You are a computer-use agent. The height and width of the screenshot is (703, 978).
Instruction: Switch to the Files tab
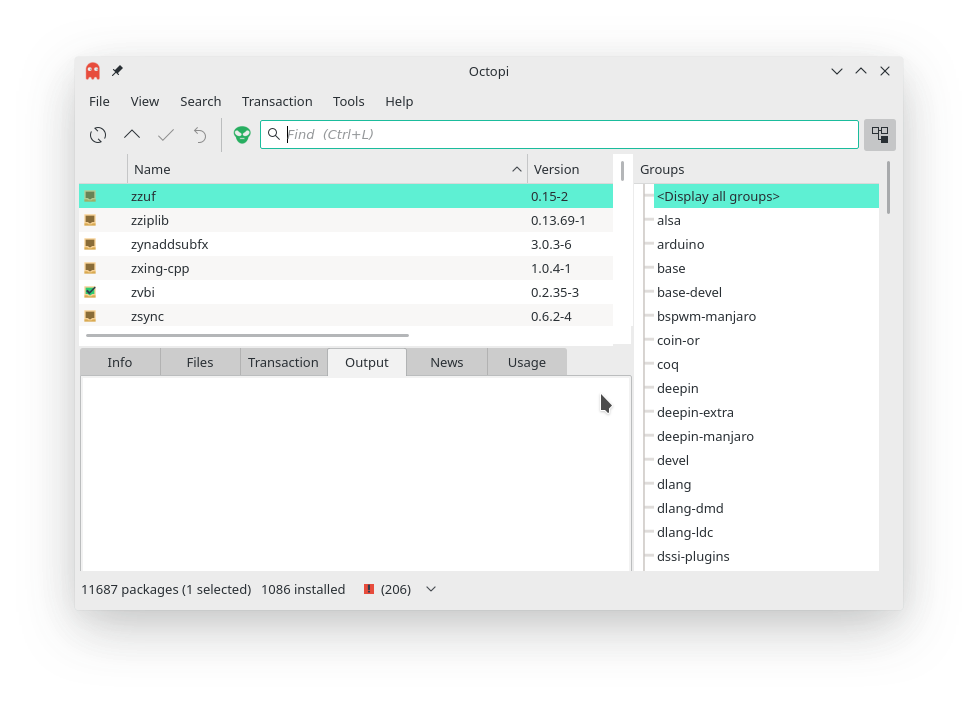[x=200, y=362]
